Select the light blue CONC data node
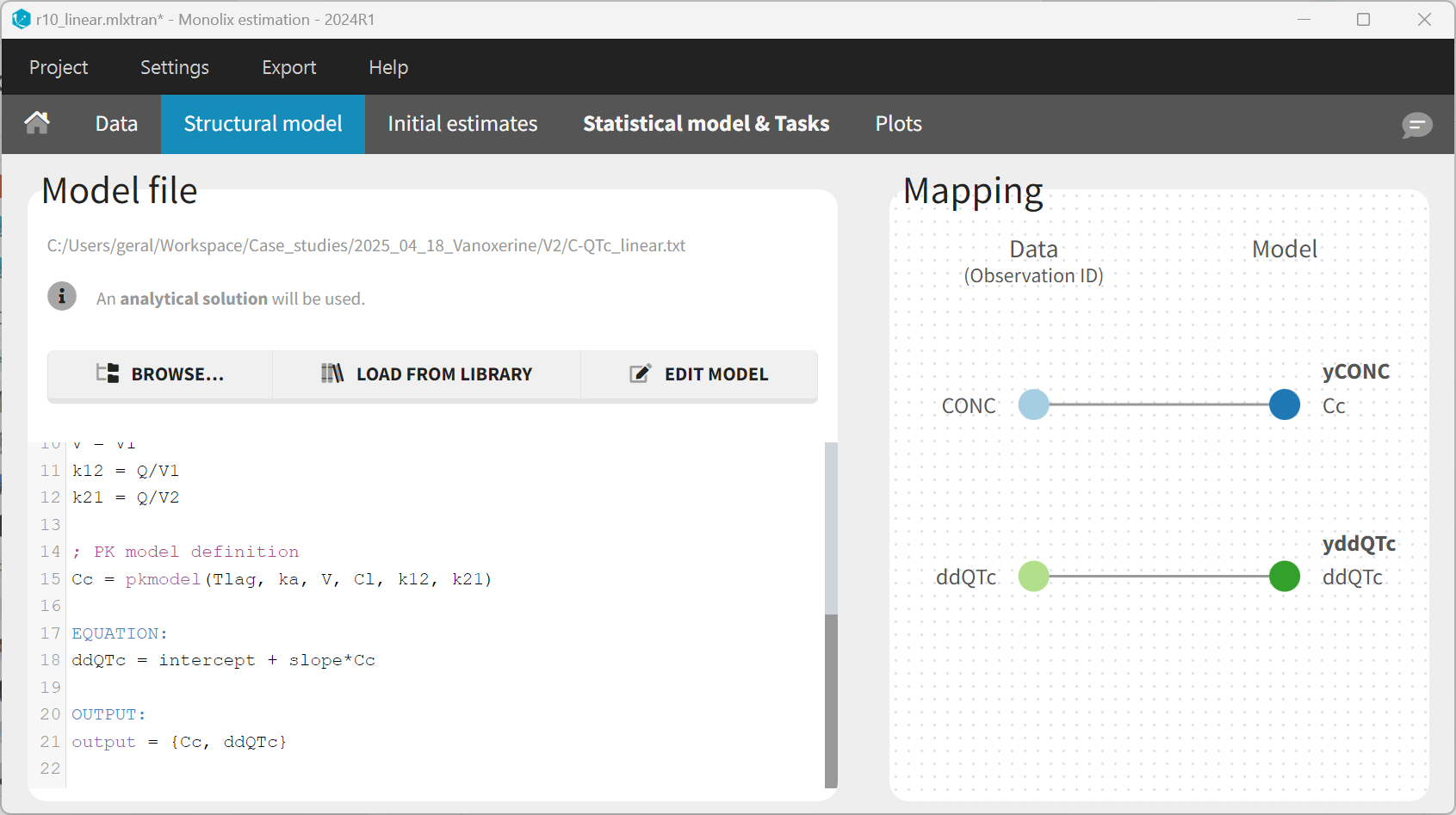Screen dimensions: 1456x815 point(1033,404)
